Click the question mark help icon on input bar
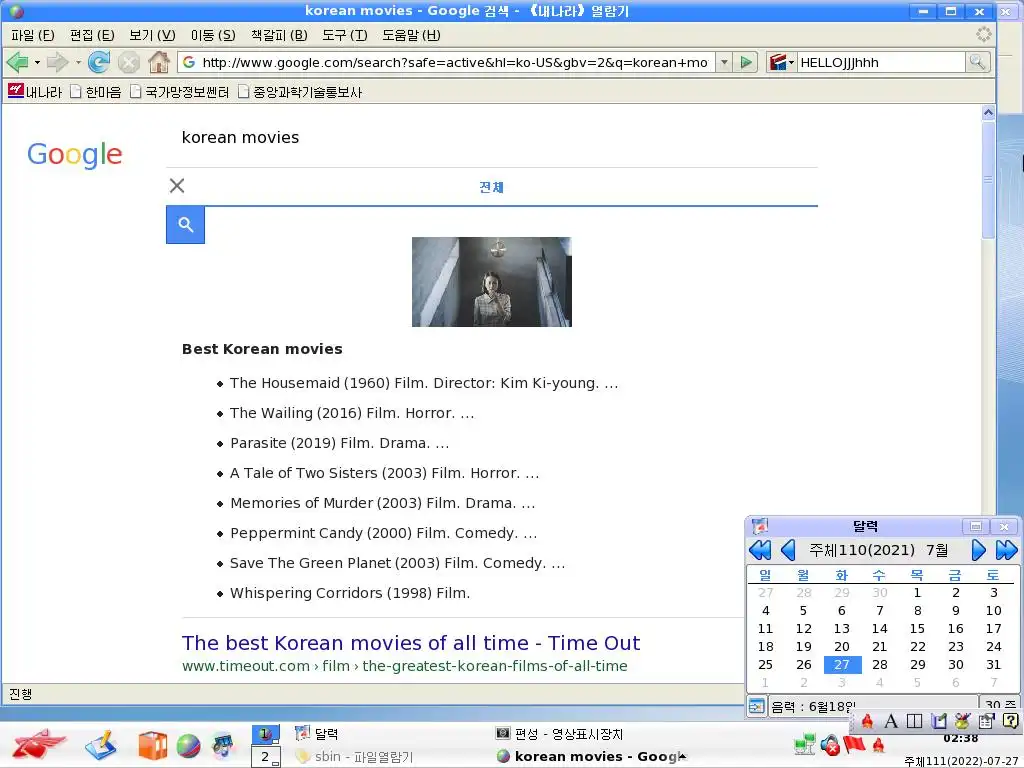 click(x=1010, y=721)
